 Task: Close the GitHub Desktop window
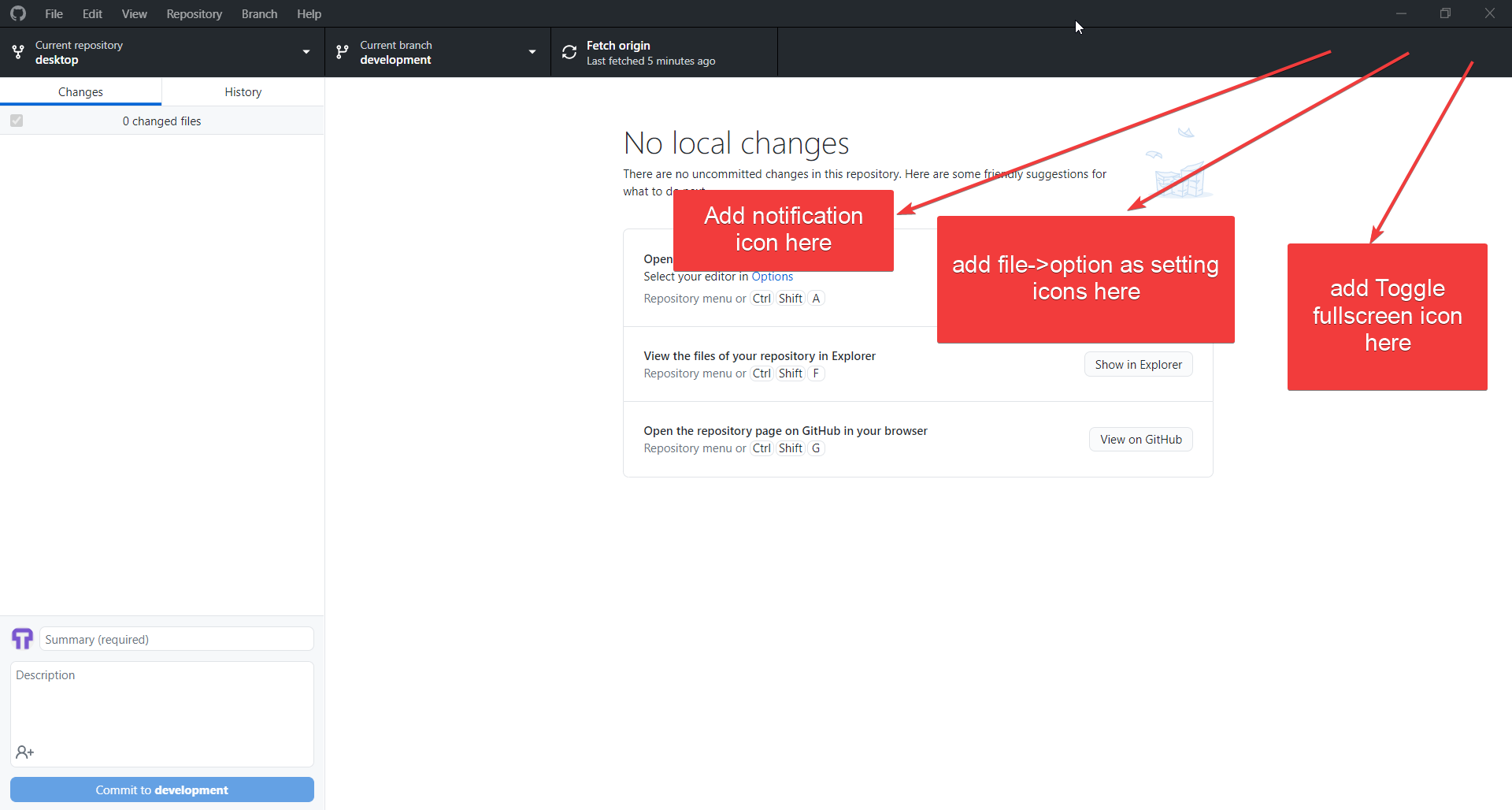[1489, 13]
